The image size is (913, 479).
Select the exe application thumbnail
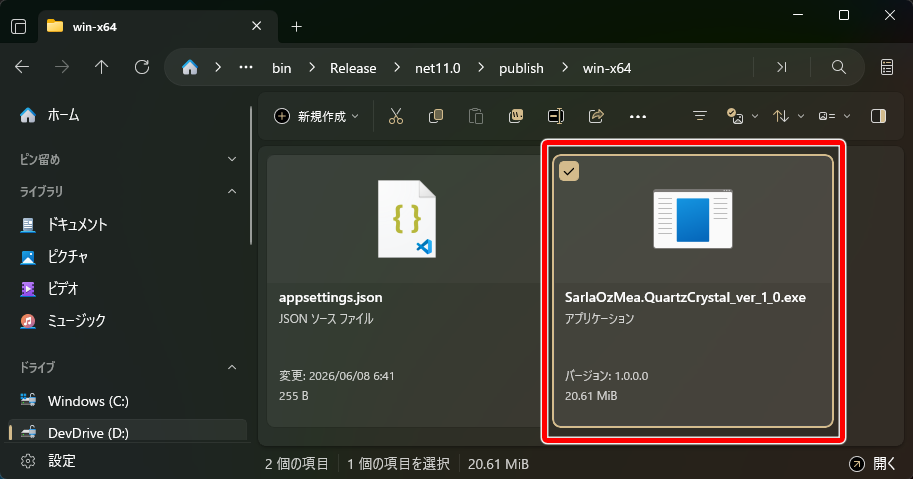[692, 218]
